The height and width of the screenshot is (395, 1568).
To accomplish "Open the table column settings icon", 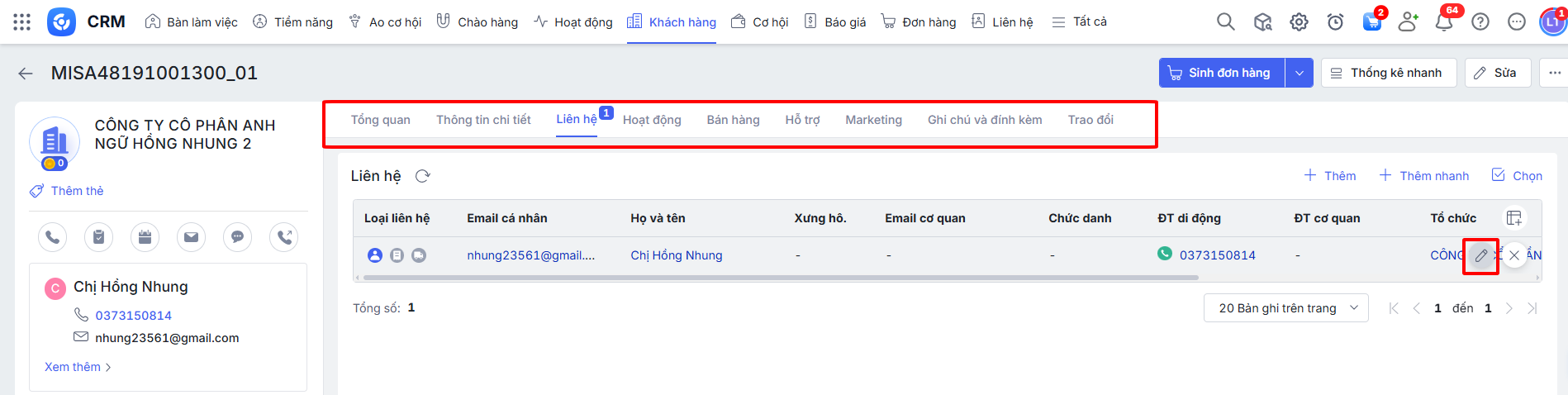I will click(1513, 218).
